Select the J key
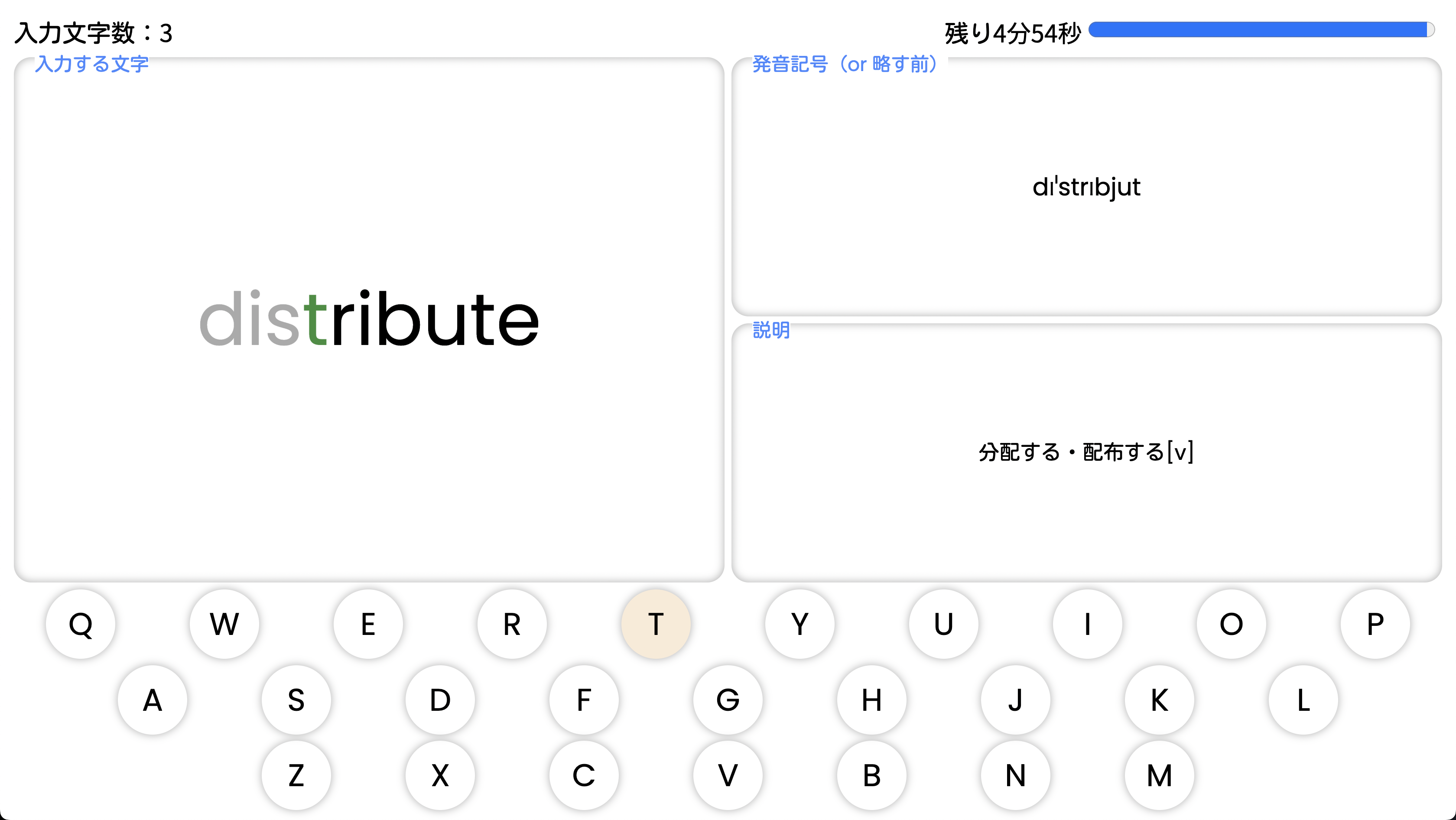The height and width of the screenshot is (820, 1456). [1016, 700]
